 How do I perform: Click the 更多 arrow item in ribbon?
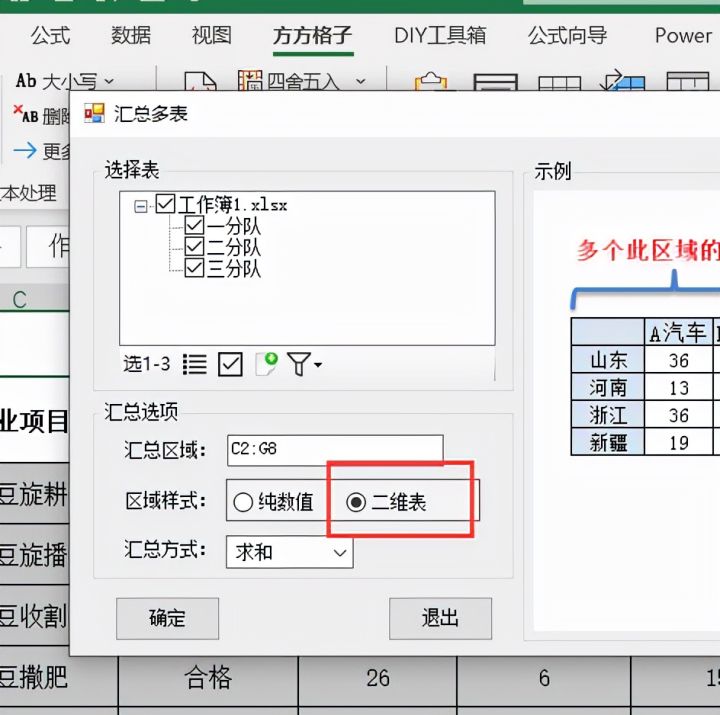(x=41, y=151)
